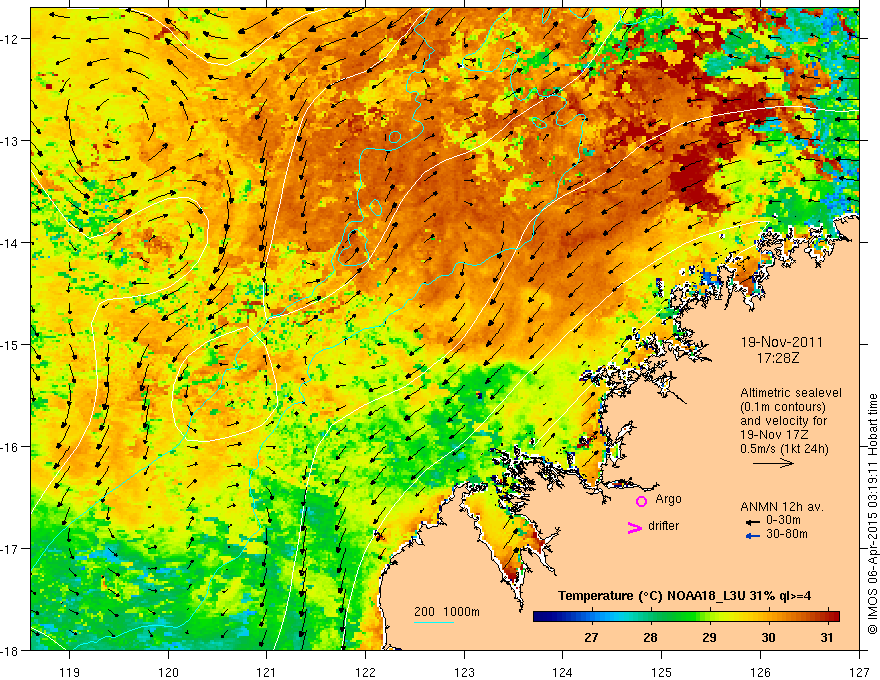Click the Altimetric sealevel text
This screenshot has height=680, width=880.
[x=791, y=393]
